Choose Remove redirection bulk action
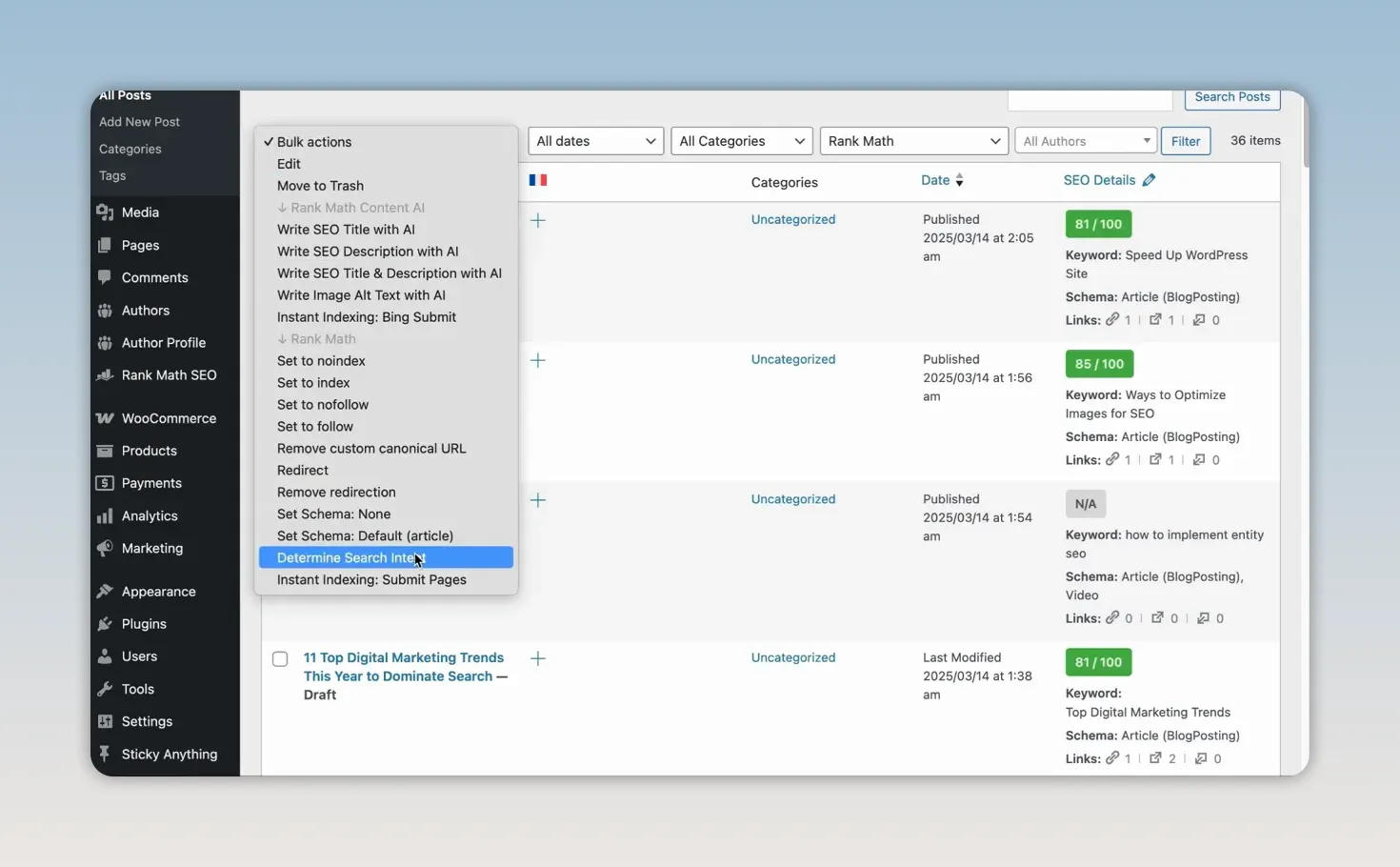 coord(386,493)
